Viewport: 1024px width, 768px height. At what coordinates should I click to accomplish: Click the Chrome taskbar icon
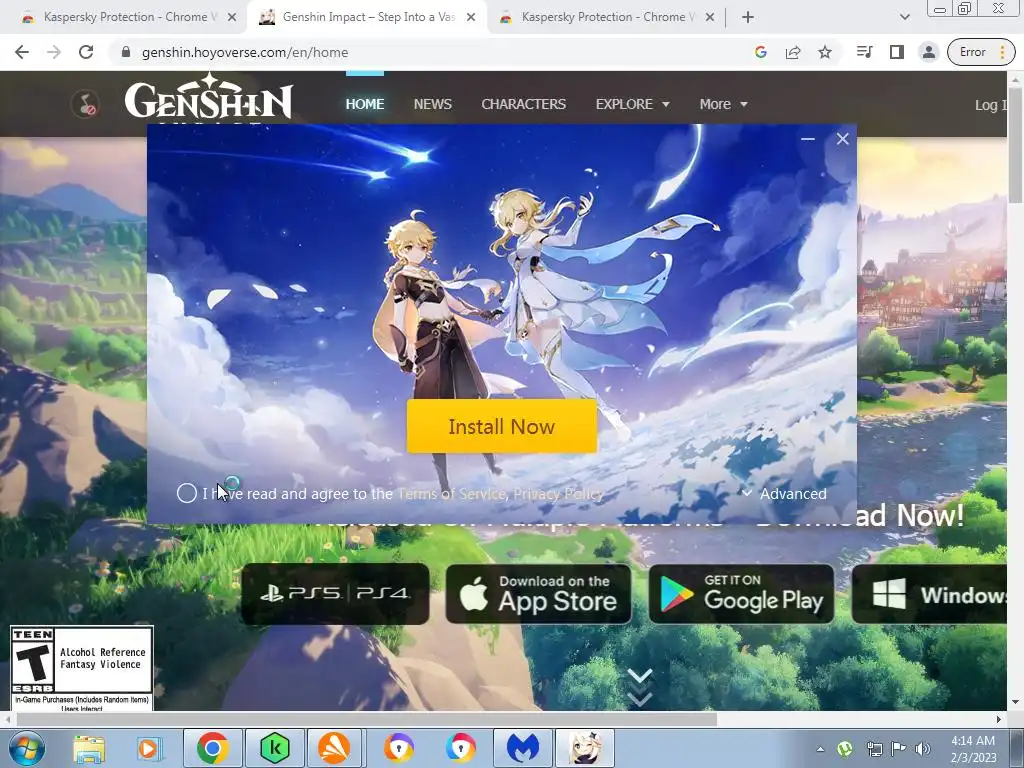212,748
